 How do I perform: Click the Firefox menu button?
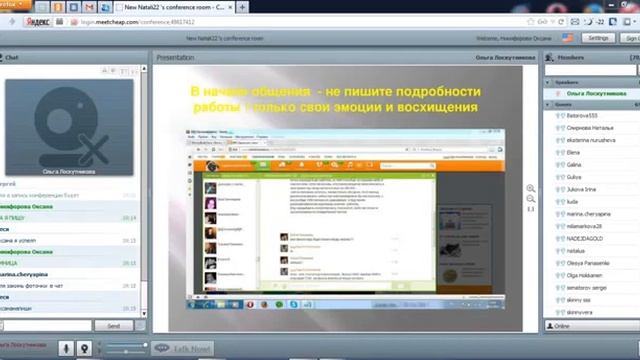(x=15, y=4)
